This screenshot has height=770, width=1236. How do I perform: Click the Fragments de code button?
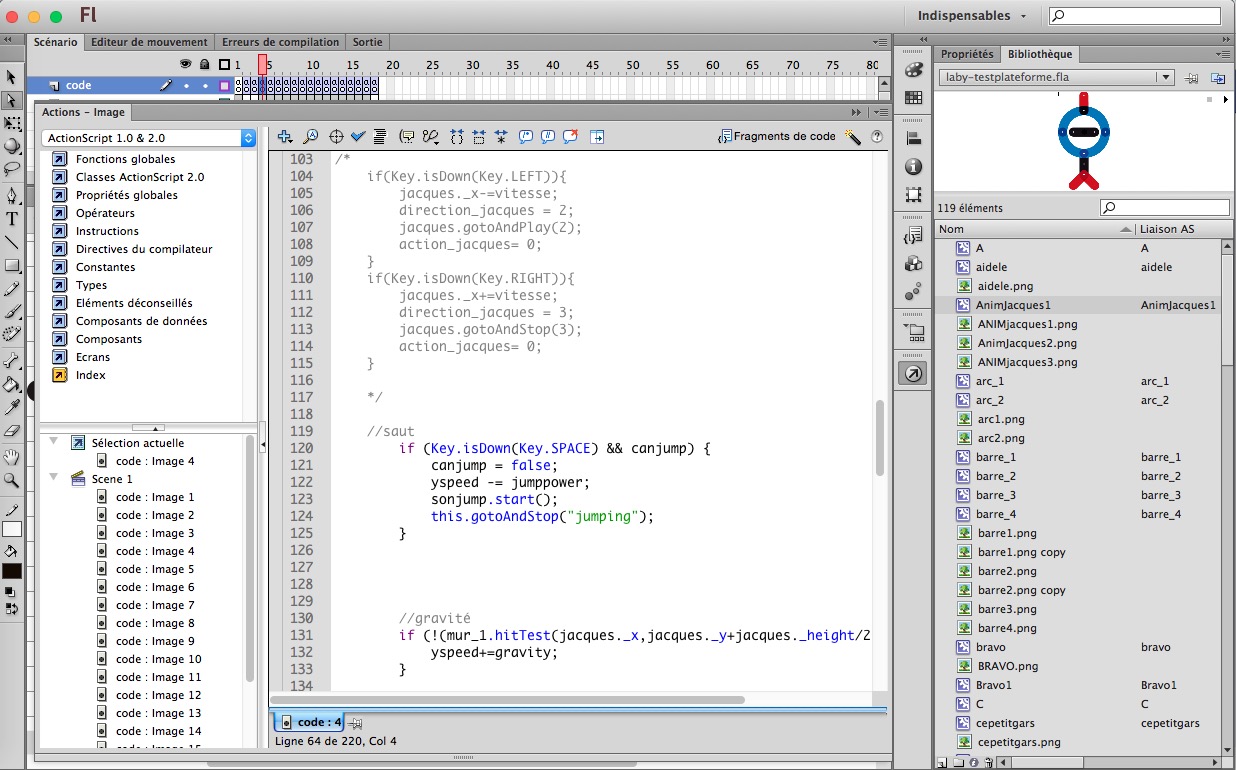(776, 137)
